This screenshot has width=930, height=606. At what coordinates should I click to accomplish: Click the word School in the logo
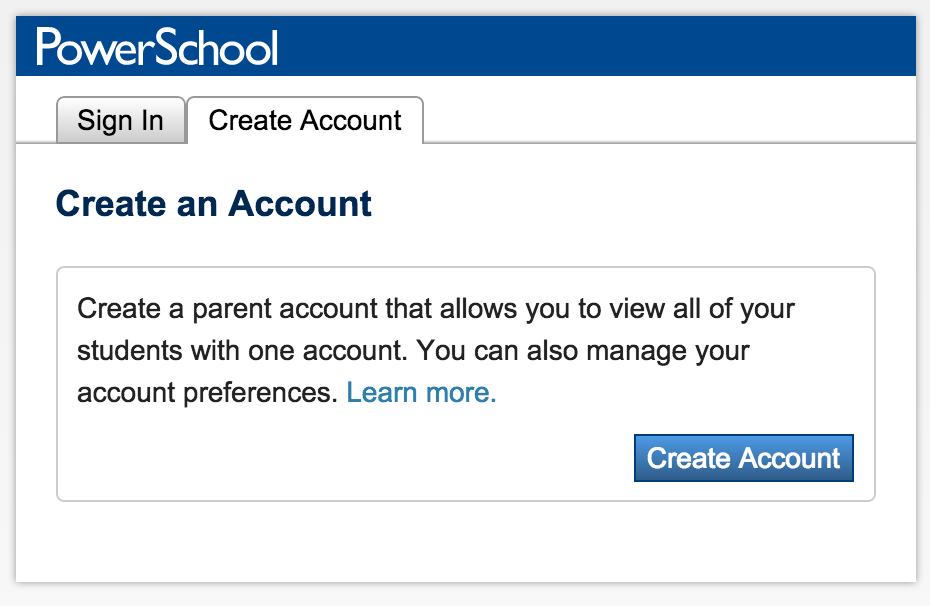click(x=220, y=48)
